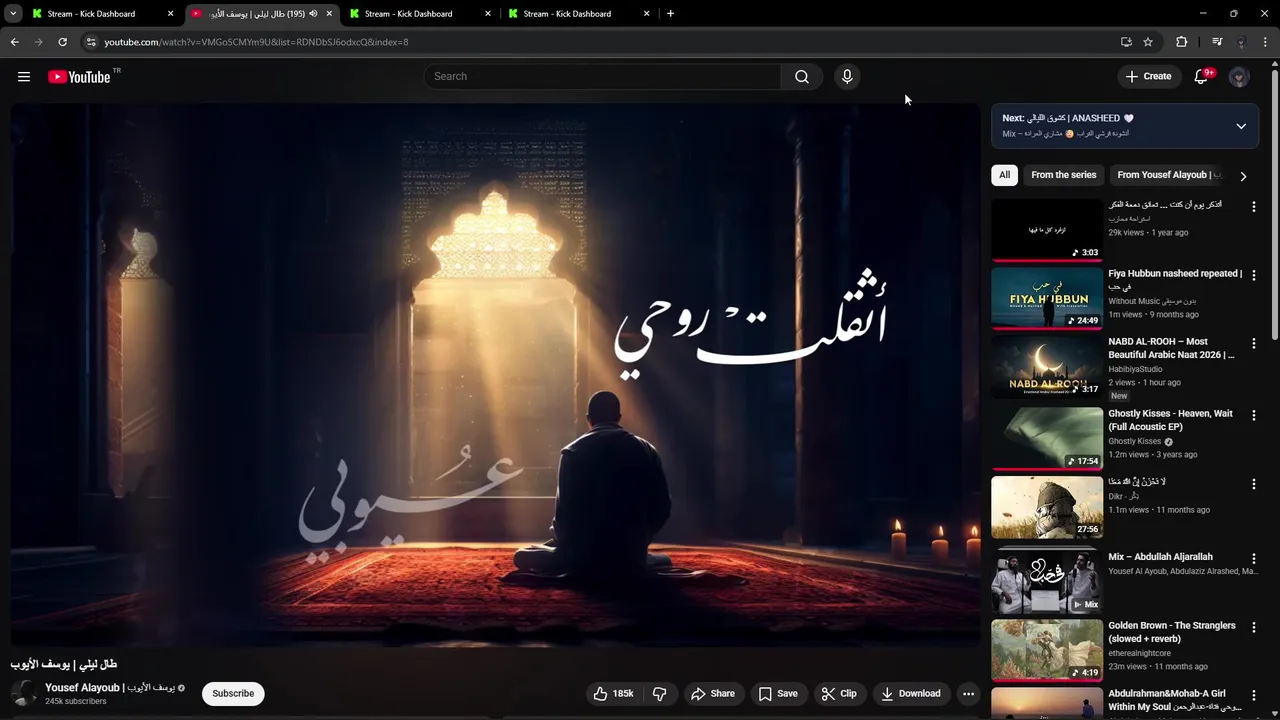The width and height of the screenshot is (1280, 720).
Task: Bookmark this page with the star
Action: [x=1148, y=42]
